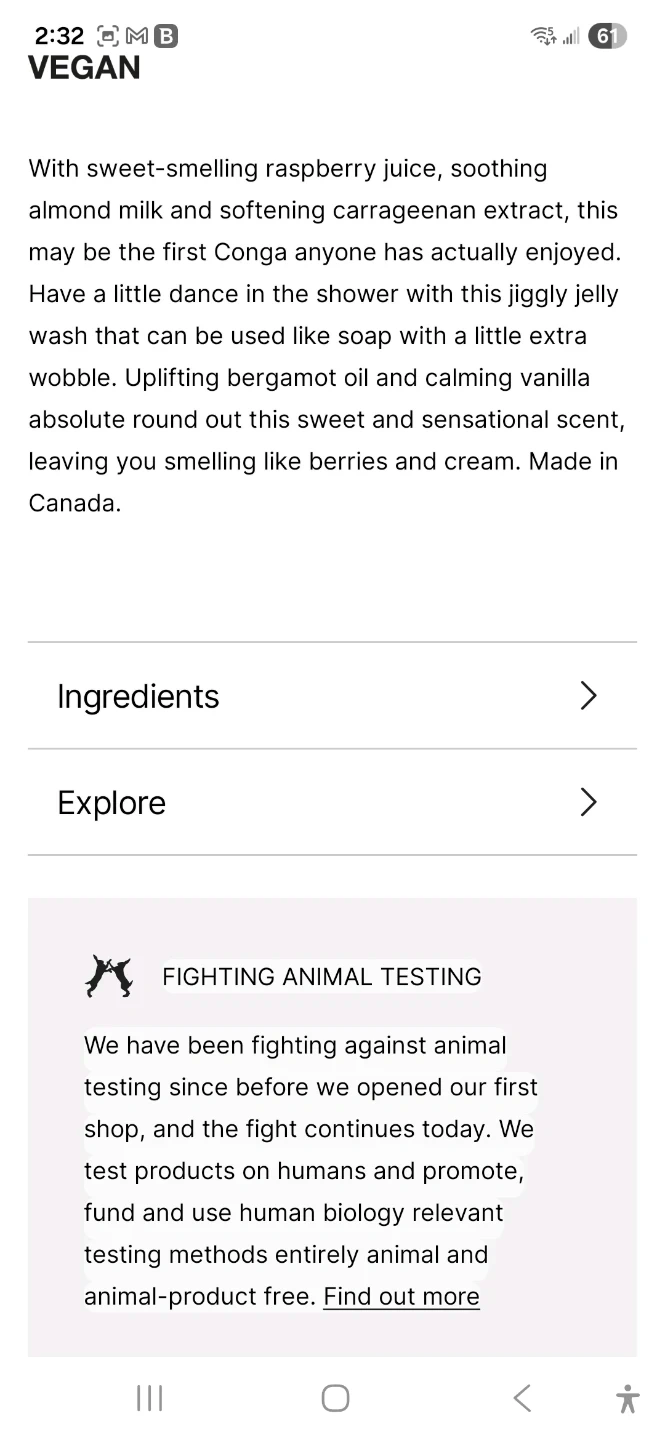The image size is (665, 1440).
Task: Open recent apps from the navigation bar
Action: (x=149, y=1398)
